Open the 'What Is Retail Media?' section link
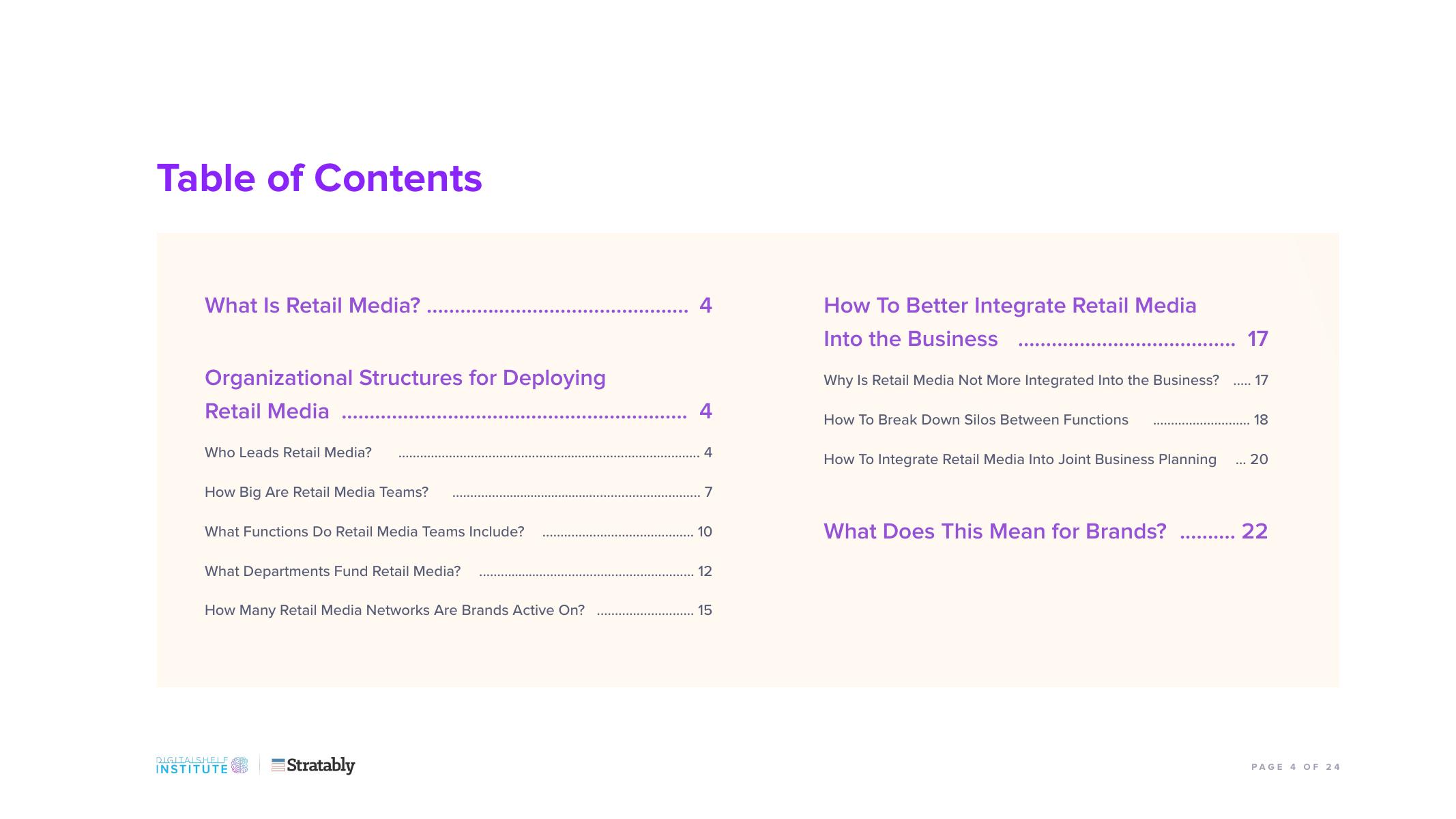The width and height of the screenshot is (1456, 819). coord(312,305)
